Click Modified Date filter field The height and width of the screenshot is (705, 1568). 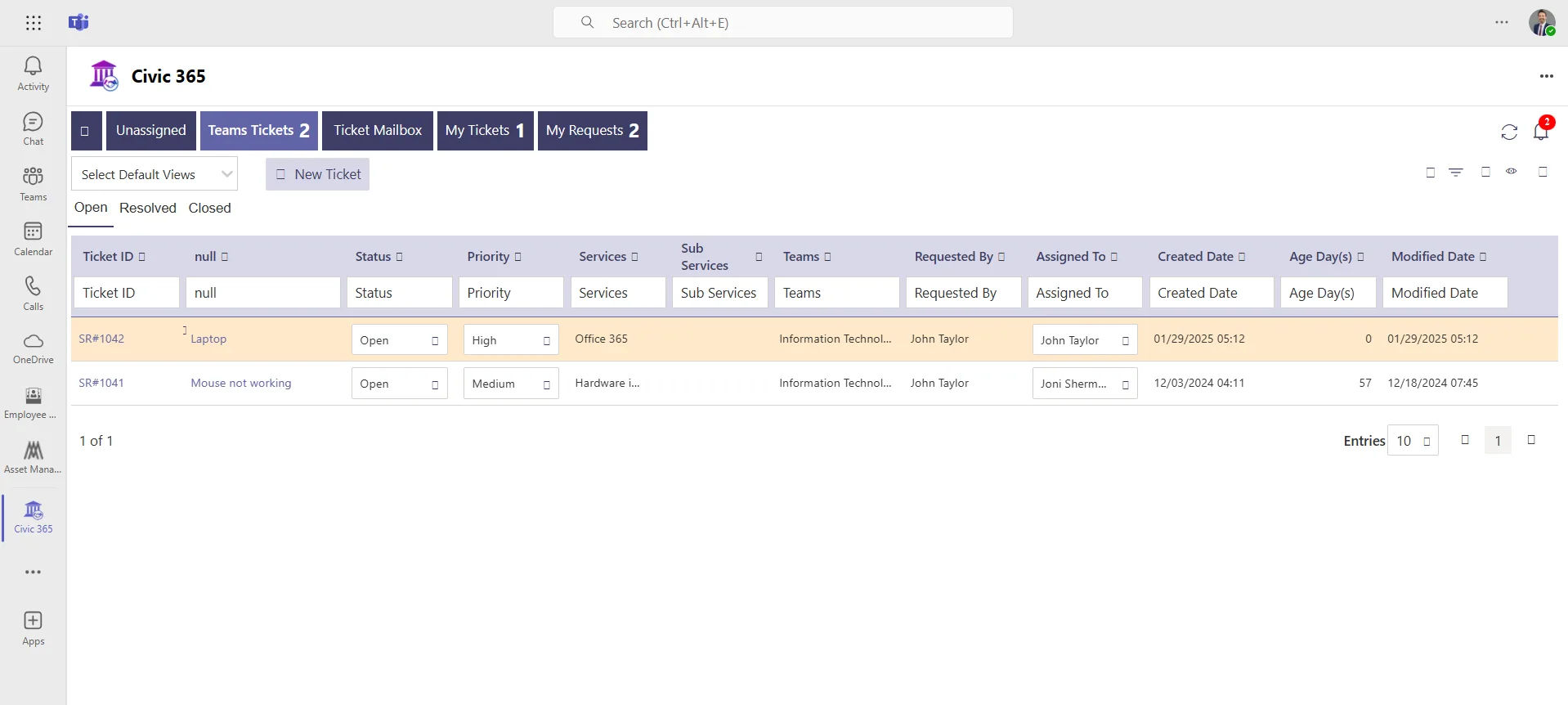[1445, 293]
